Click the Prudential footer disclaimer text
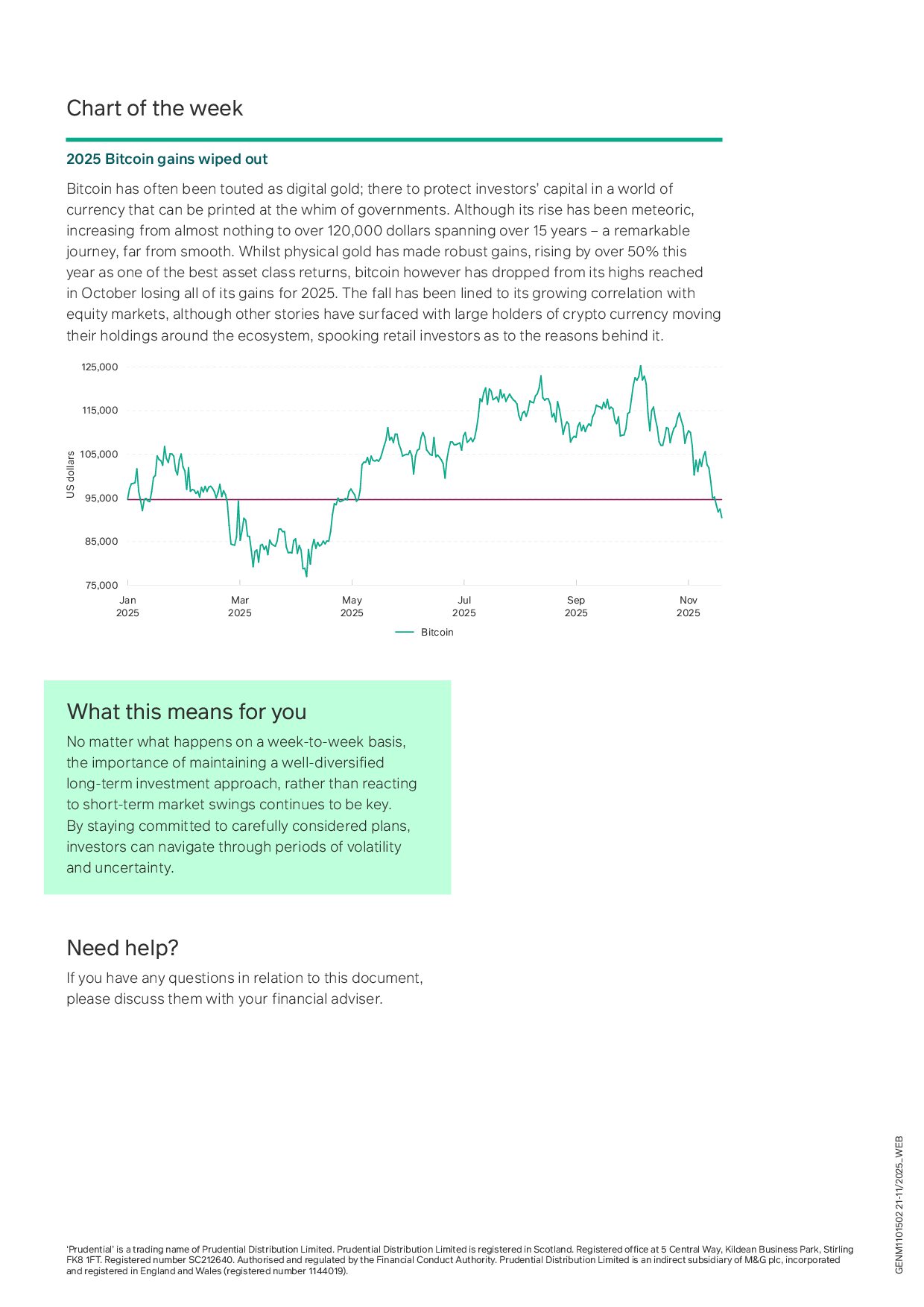Image resolution: width=924 pixels, height=1307 pixels. coord(460,1260)
